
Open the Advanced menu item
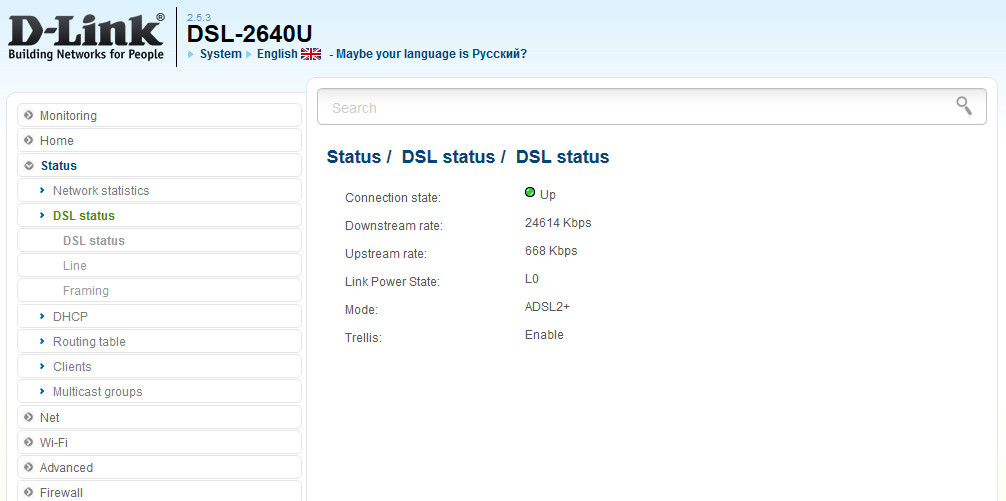pyautogui.click(x=159, y=468)
